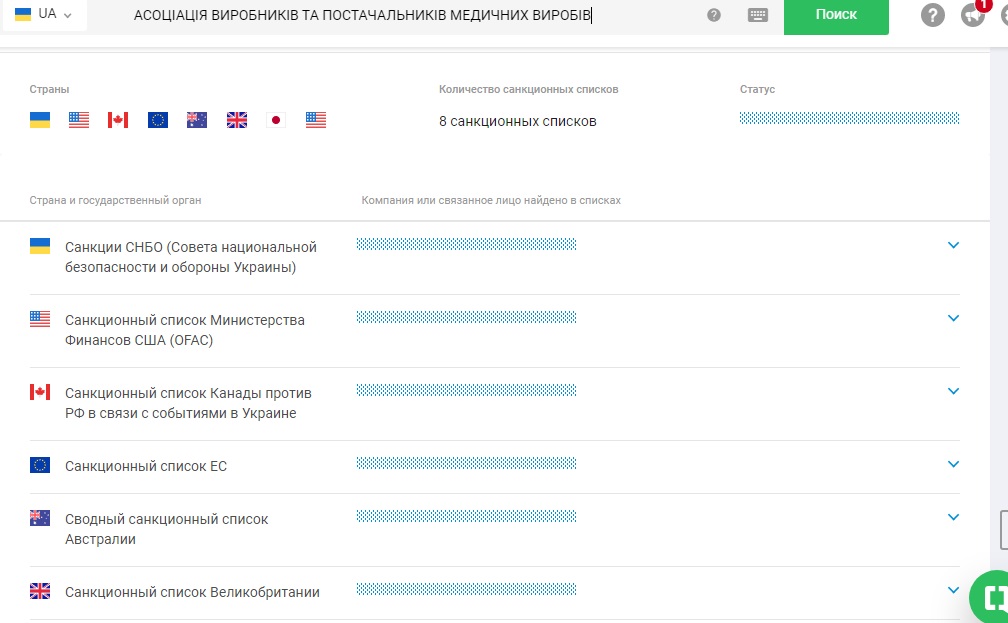The image size is (1008, 623).
Task: Click the Japan flag under Страны
Action: (x=276, y=120)
